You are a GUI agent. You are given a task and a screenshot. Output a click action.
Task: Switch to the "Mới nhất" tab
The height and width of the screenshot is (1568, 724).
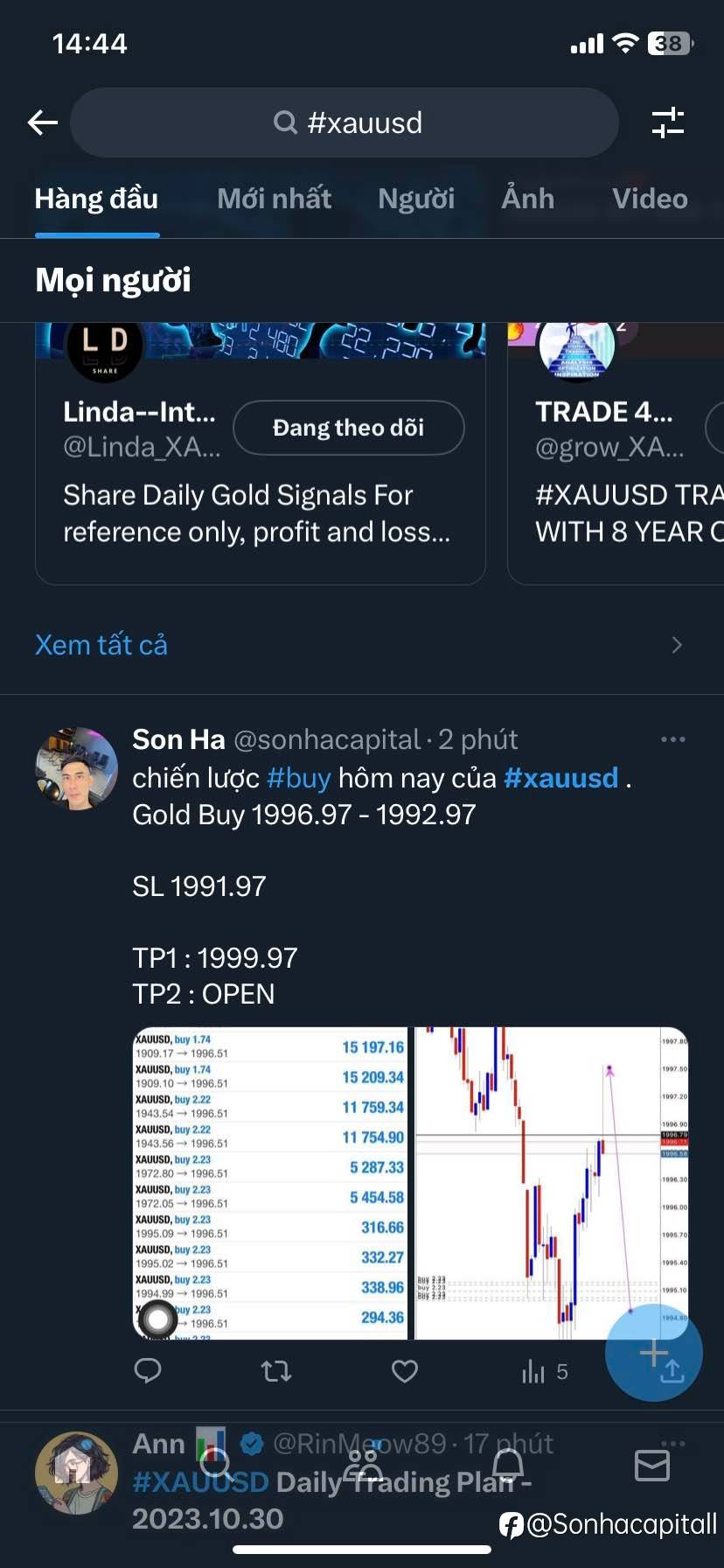tap(274, 199)
